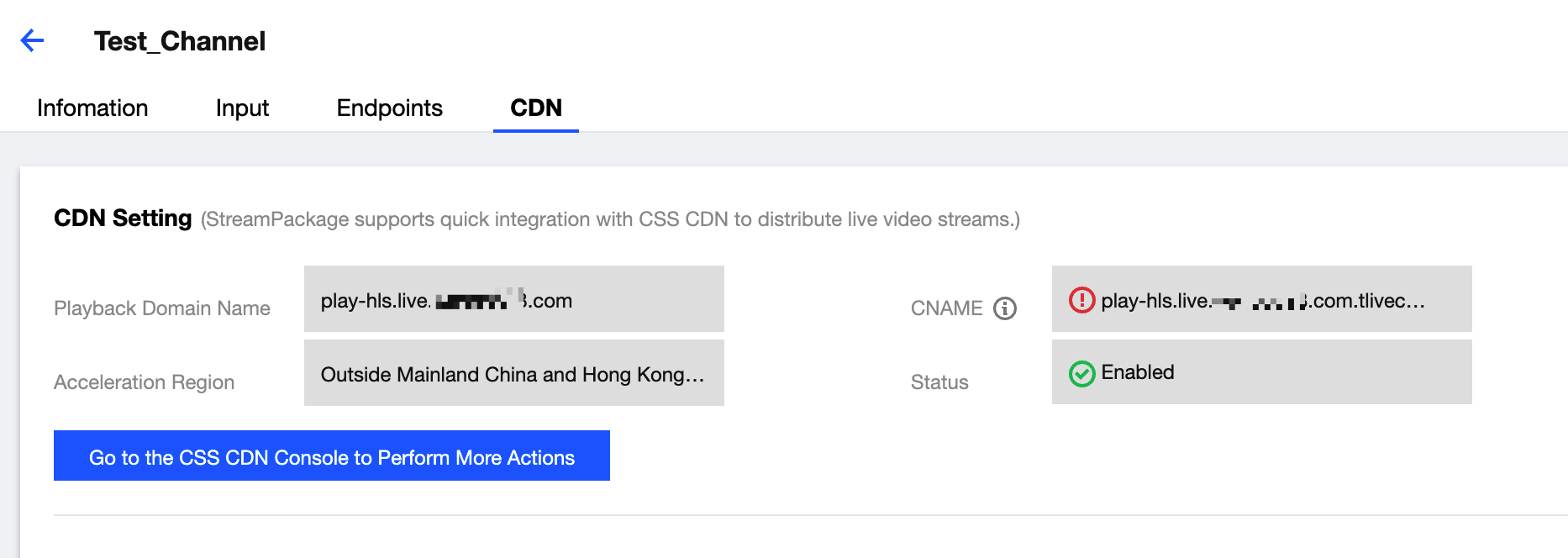Click the Acceleration Region label
1568x558 pixels.
click(x=144, y=382)
